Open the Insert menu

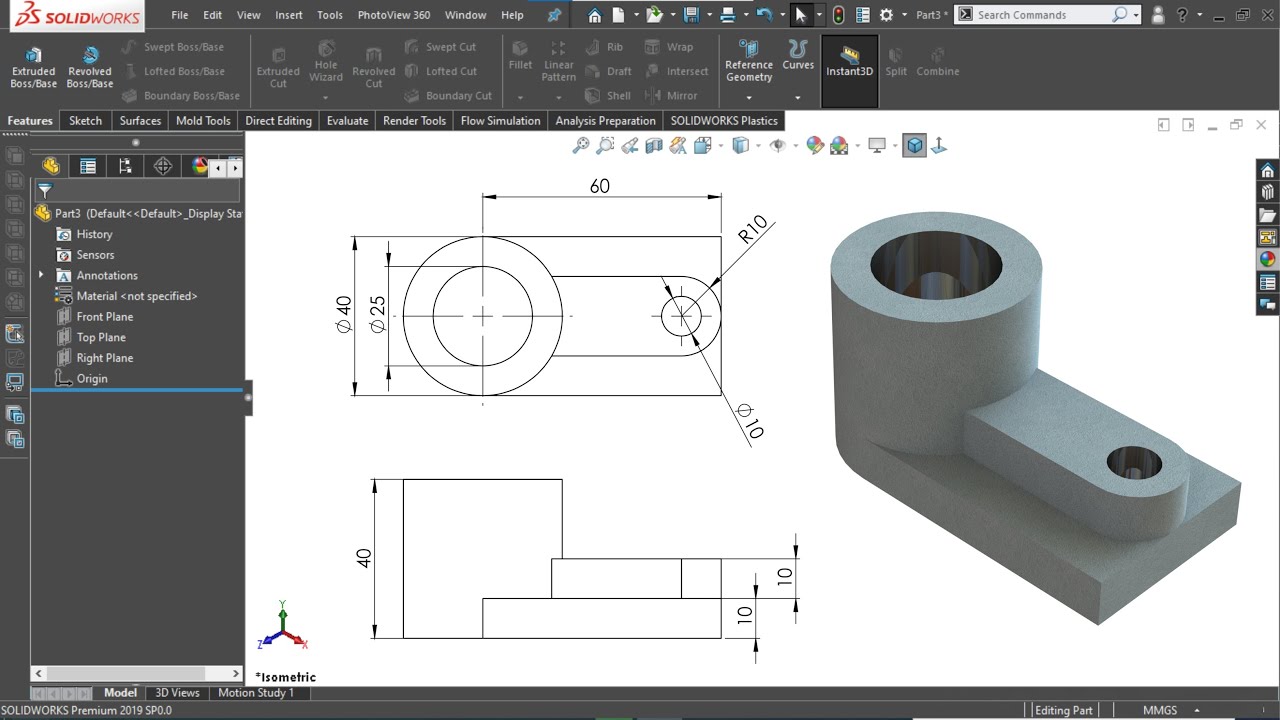click(289, 15)
